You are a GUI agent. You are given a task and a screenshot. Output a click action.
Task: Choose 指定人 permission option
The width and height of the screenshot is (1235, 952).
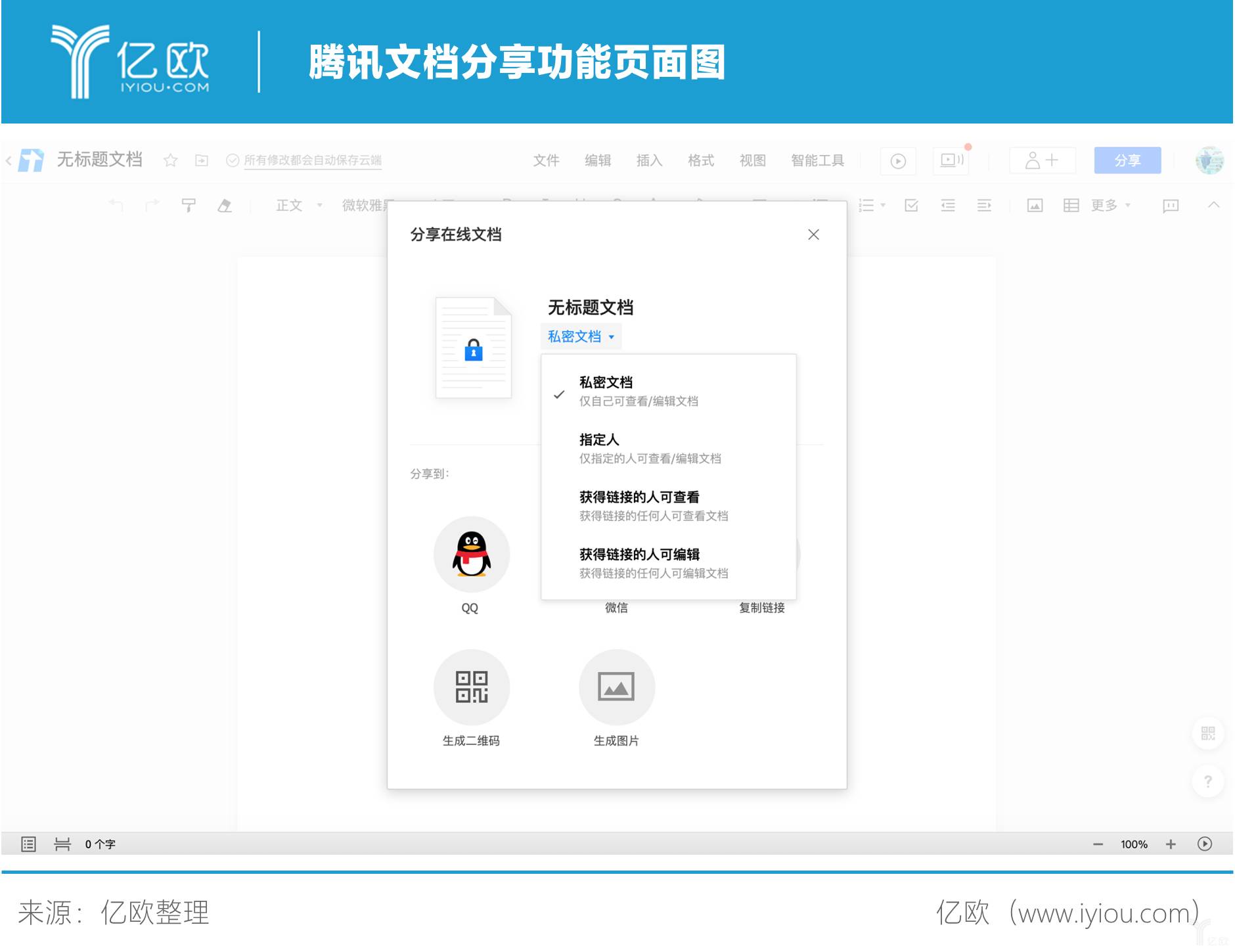click(x=669, y=448)
